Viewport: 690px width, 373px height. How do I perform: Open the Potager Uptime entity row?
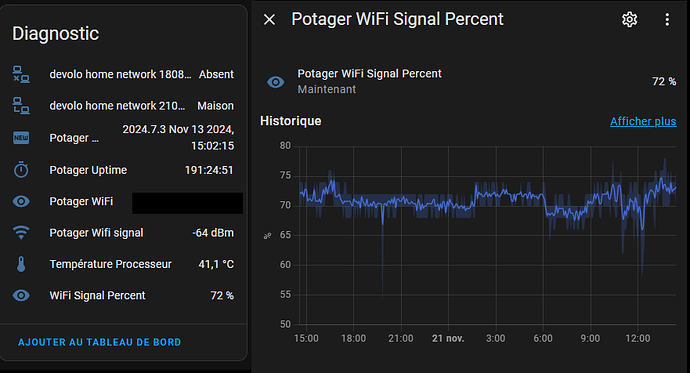click(123, 170)
